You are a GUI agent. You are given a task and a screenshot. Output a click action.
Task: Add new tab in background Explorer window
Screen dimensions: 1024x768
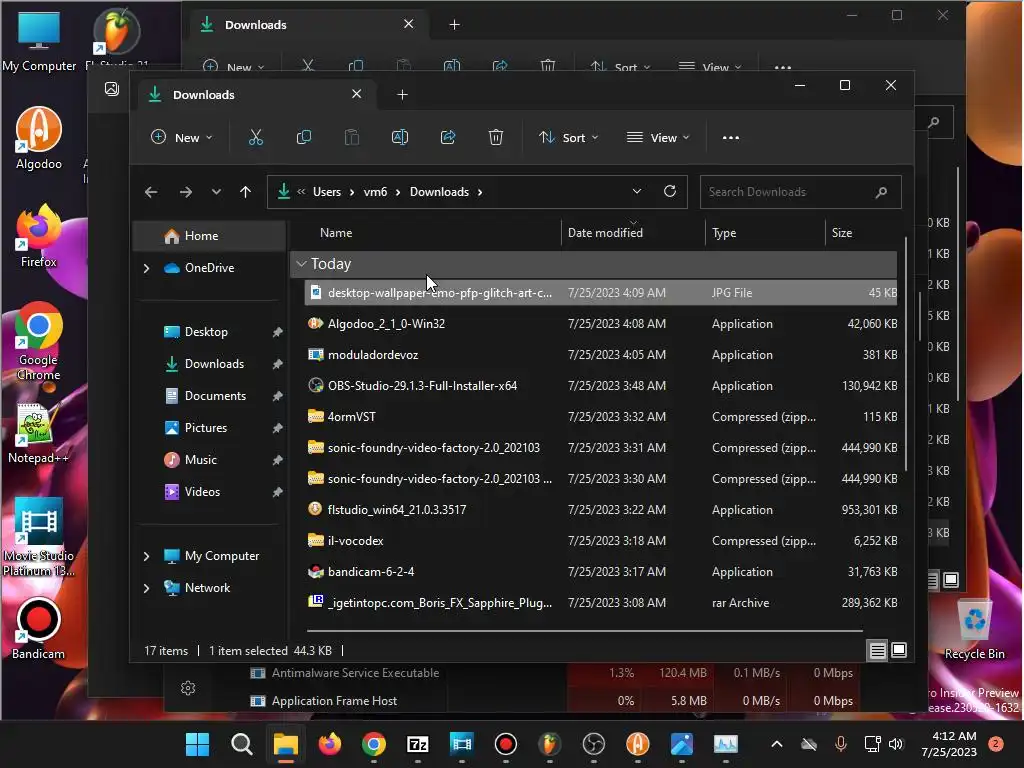455,25
